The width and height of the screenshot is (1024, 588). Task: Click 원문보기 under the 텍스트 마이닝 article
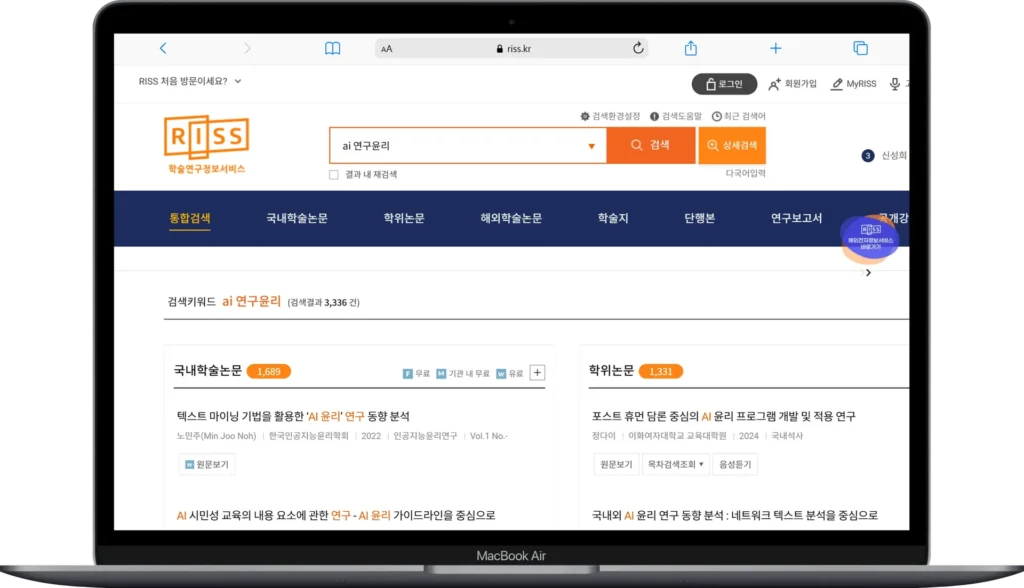[x=206, y=465]
